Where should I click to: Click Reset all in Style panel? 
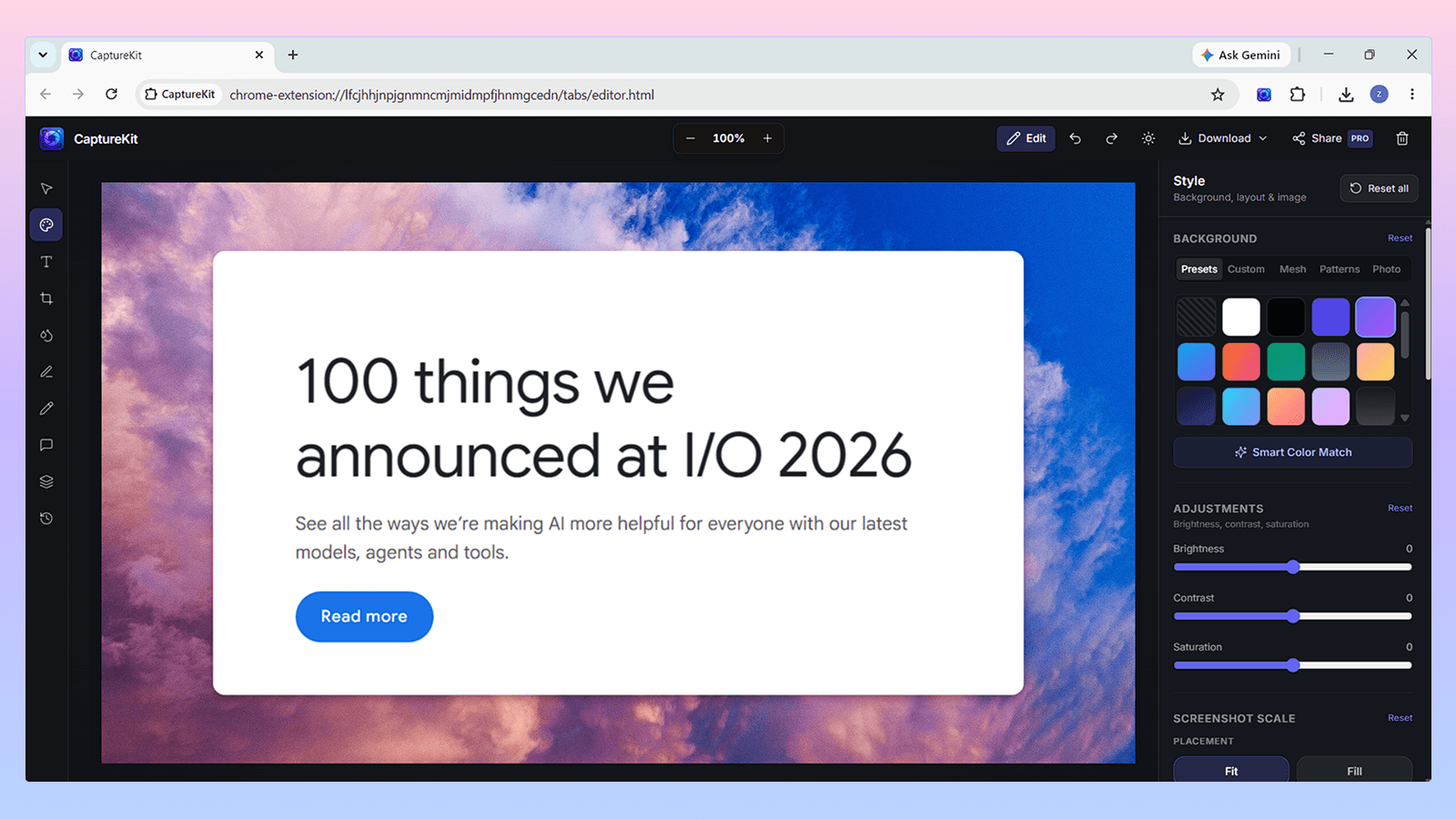(1379, 188)
